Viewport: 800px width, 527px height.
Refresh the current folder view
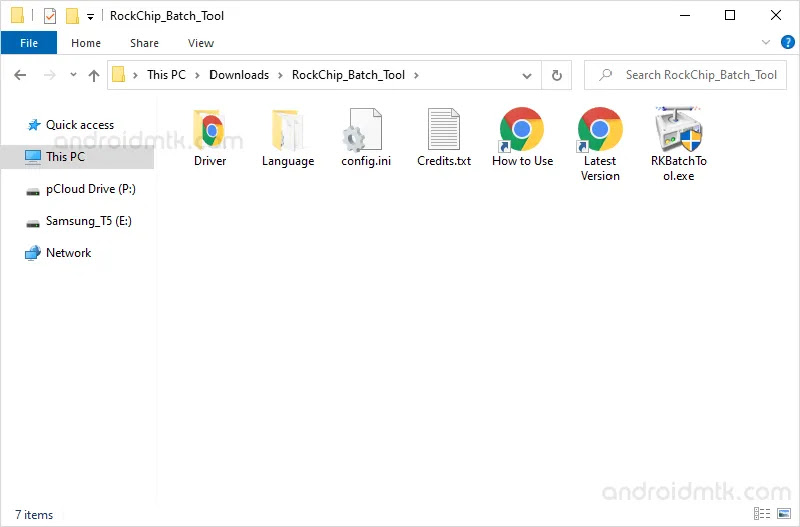557,76
